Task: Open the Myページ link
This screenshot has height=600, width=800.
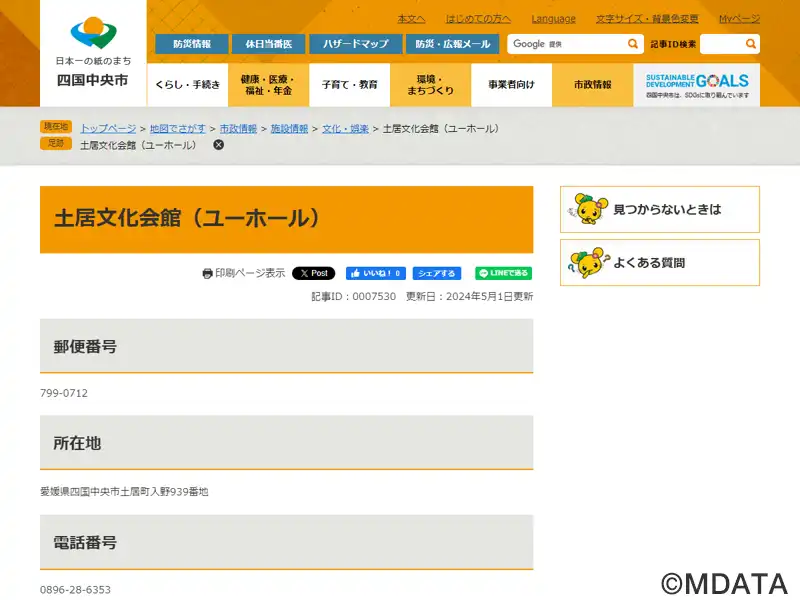Action: pyautogui.click(x=739, y=19)
